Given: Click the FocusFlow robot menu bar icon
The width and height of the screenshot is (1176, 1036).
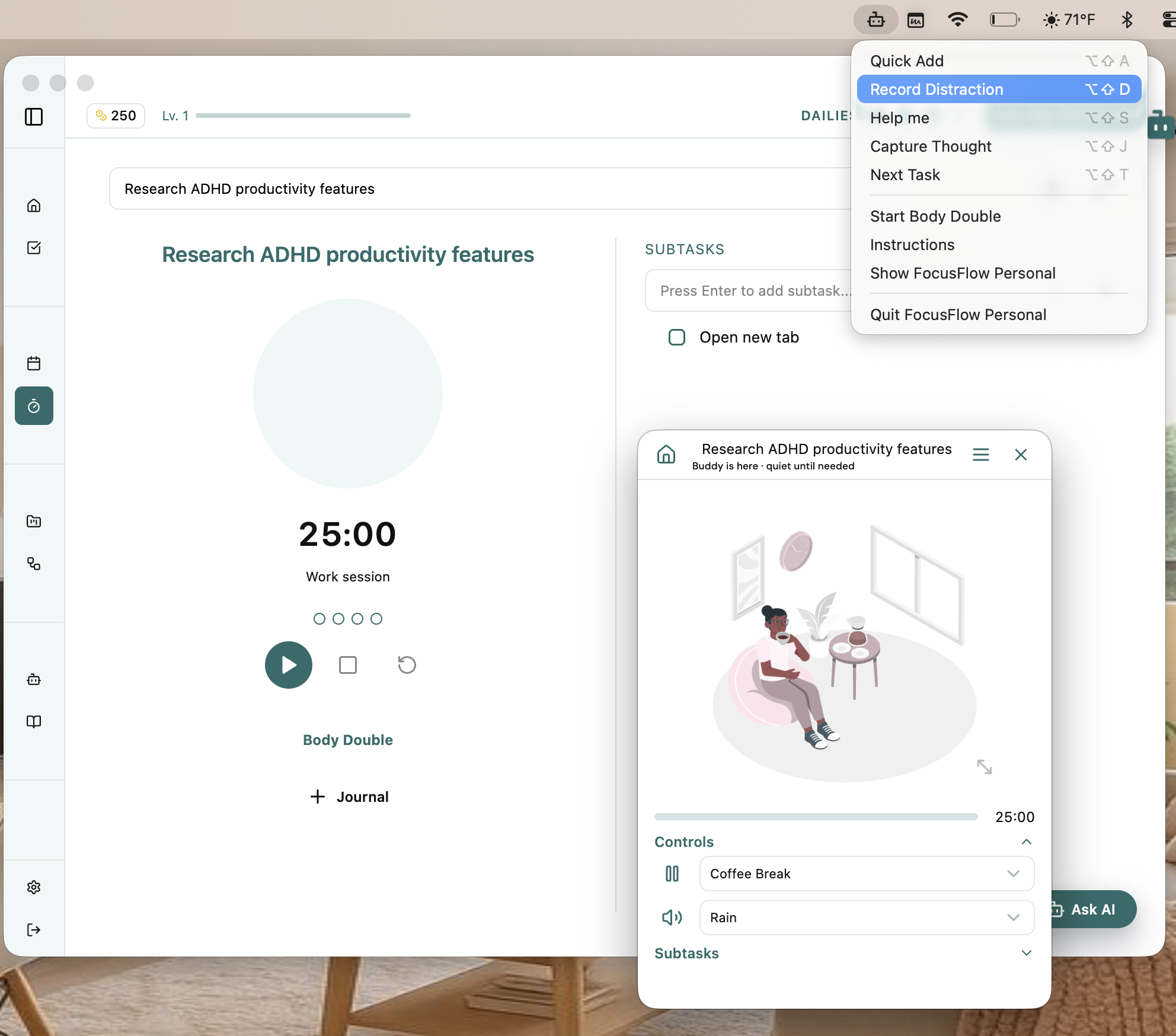Looking at the screenshot, I should 876,20.
